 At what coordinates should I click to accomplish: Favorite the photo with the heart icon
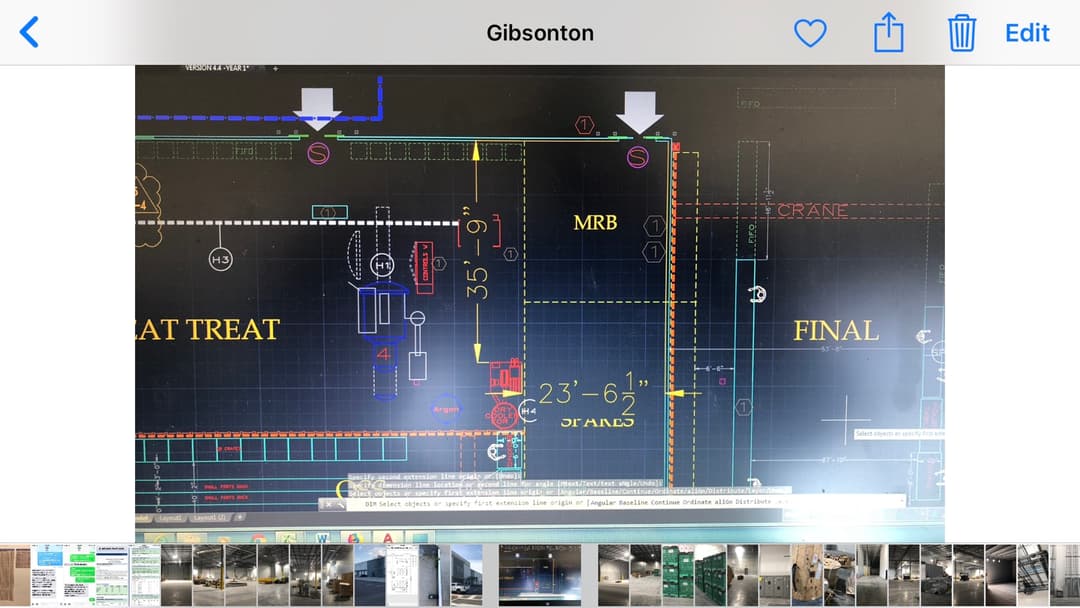coord(810,32)
